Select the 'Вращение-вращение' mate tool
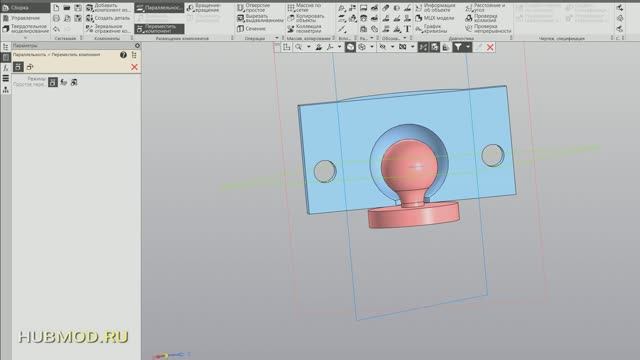 [x=203, y=8]
